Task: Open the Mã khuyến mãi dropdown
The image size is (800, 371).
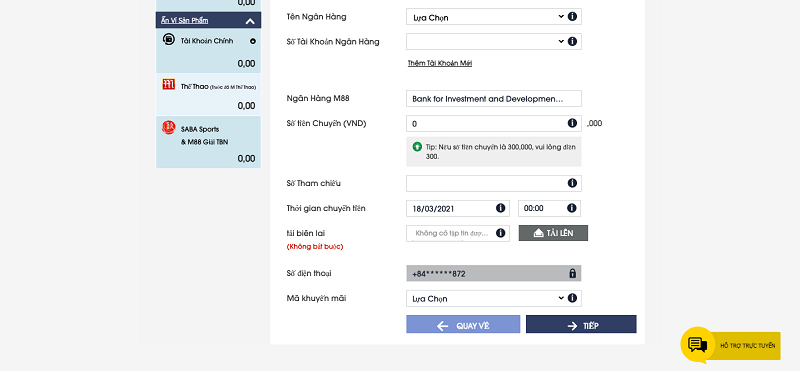Action: point(494,298)
